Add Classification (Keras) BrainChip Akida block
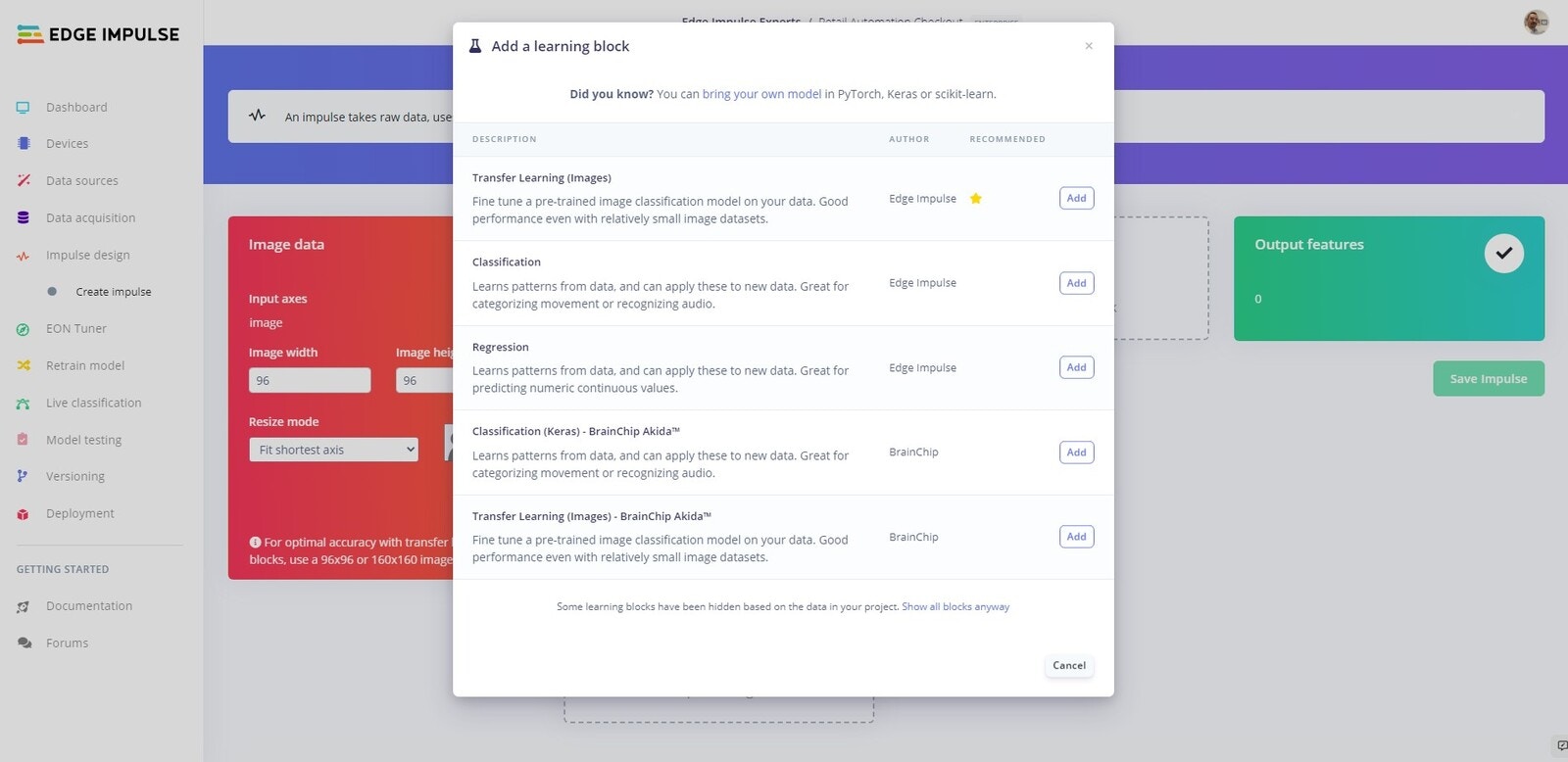Screen dimensions: 1568x762 point(1076,452)
